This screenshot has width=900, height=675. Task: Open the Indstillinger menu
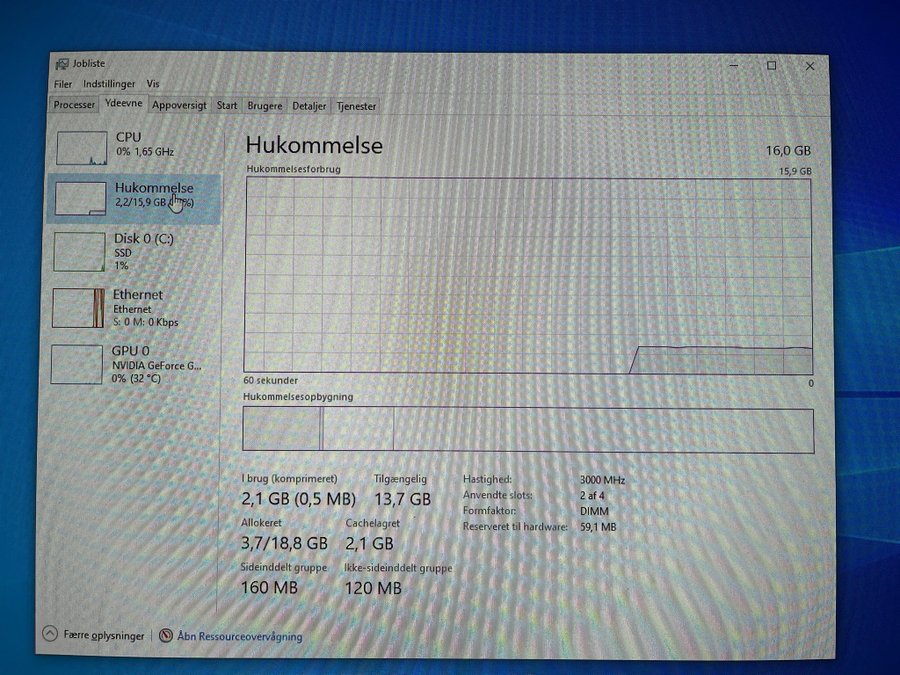pos(108,84)
